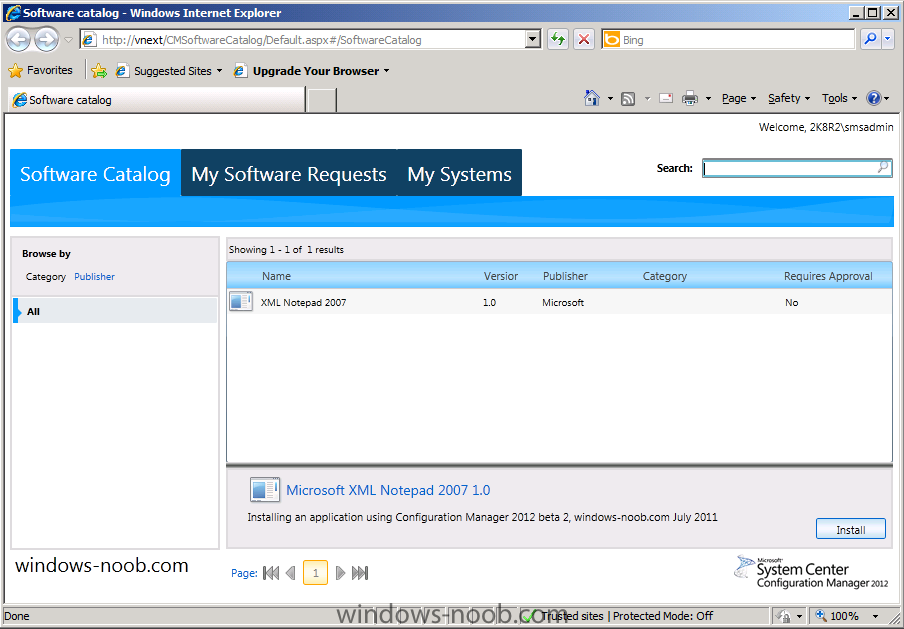Screen dimensions: 904x629
Task: Click the browser Forward arrow button
Action: pyautogui.click(x=46, y=39)
